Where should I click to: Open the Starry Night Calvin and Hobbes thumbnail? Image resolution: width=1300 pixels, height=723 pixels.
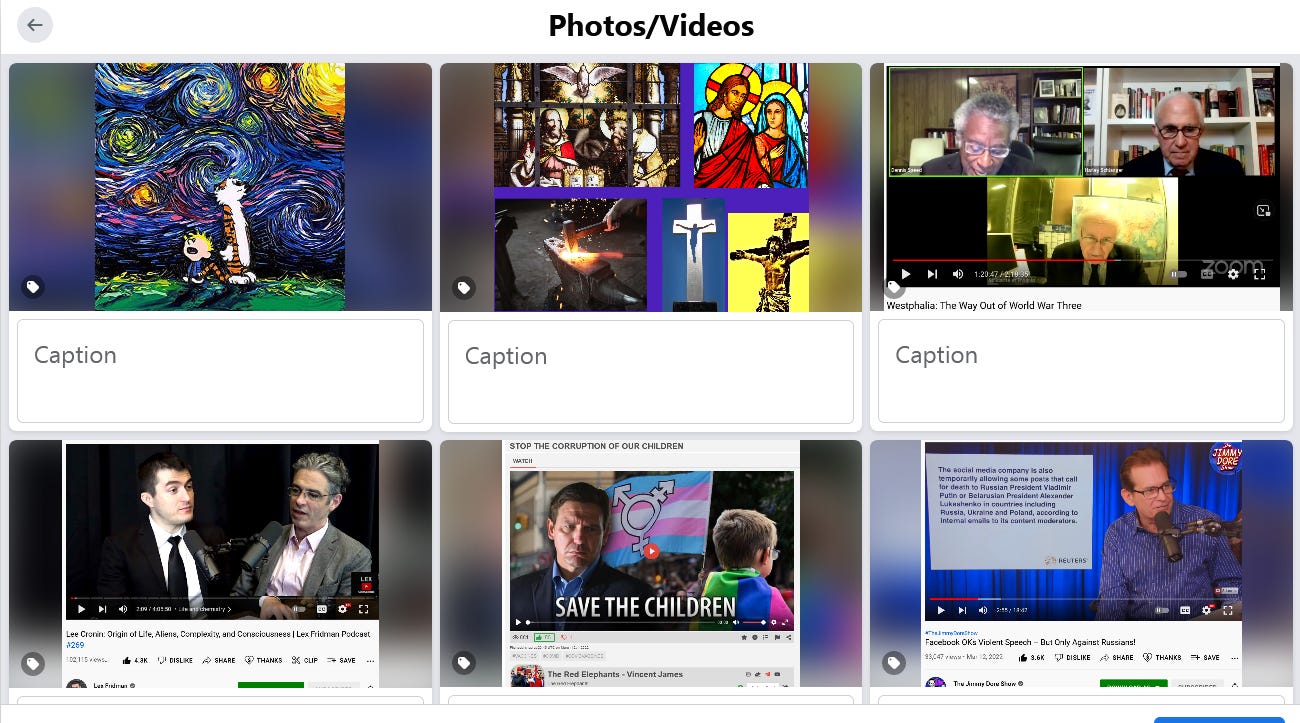tap(220, 187)
